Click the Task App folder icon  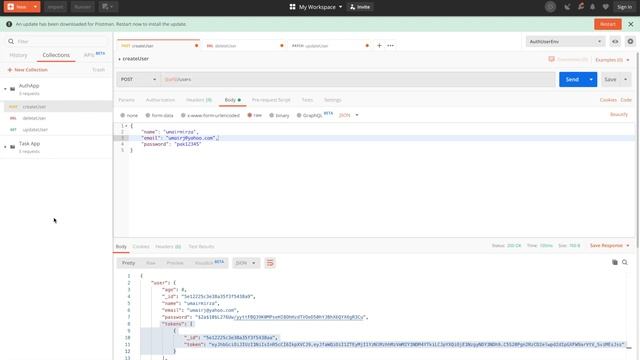pos(13,147)
